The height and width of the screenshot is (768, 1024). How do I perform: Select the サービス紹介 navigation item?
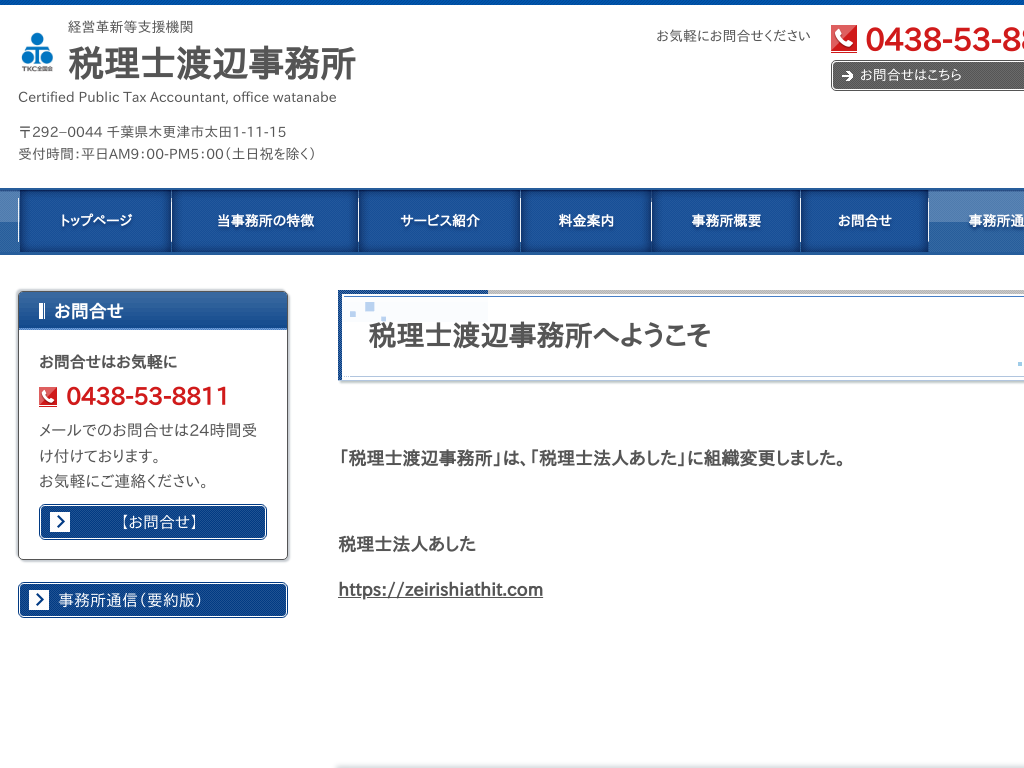pos(440,221)
